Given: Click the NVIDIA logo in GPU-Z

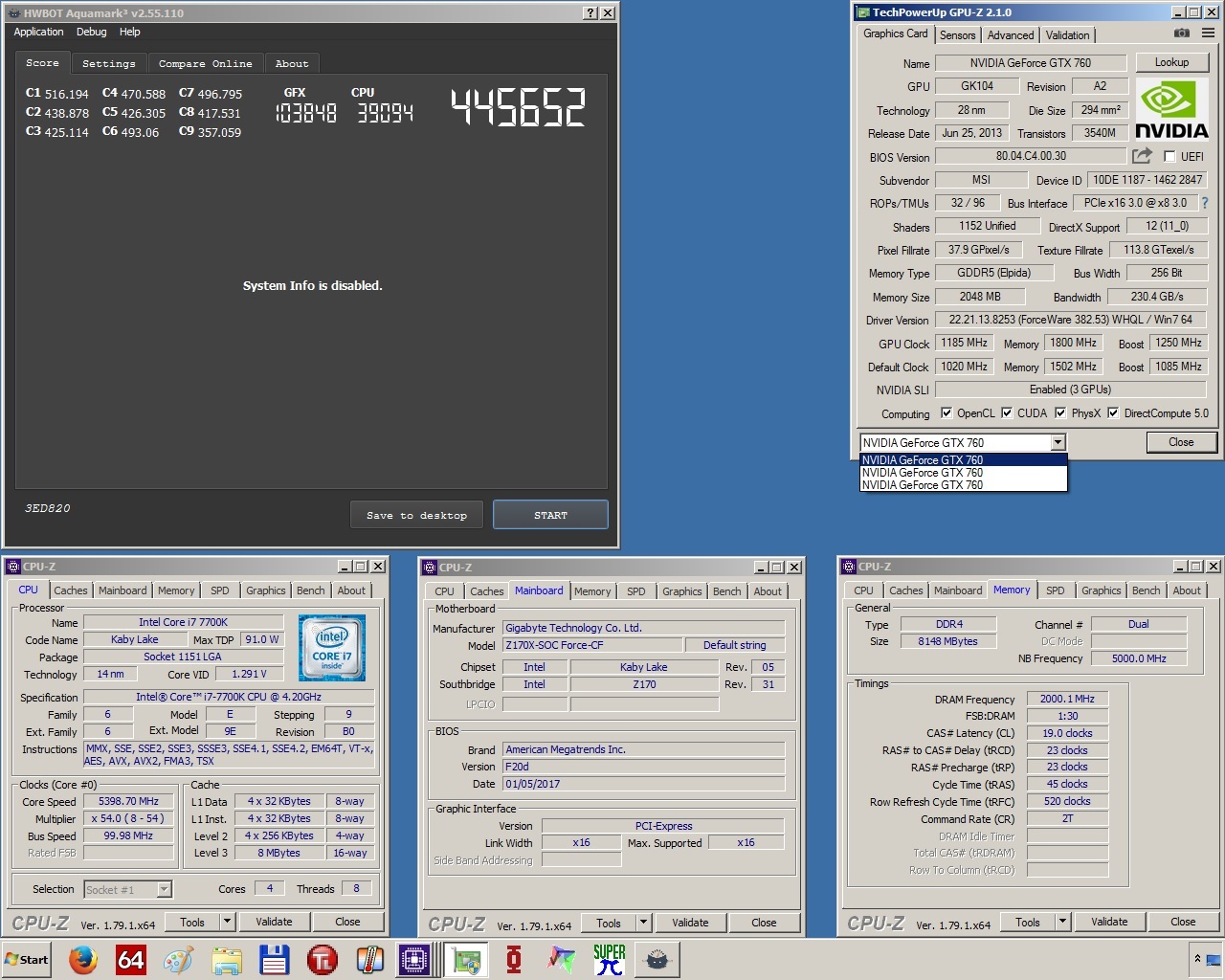Looking at the screenshot, I should [x=1170, y=110].
